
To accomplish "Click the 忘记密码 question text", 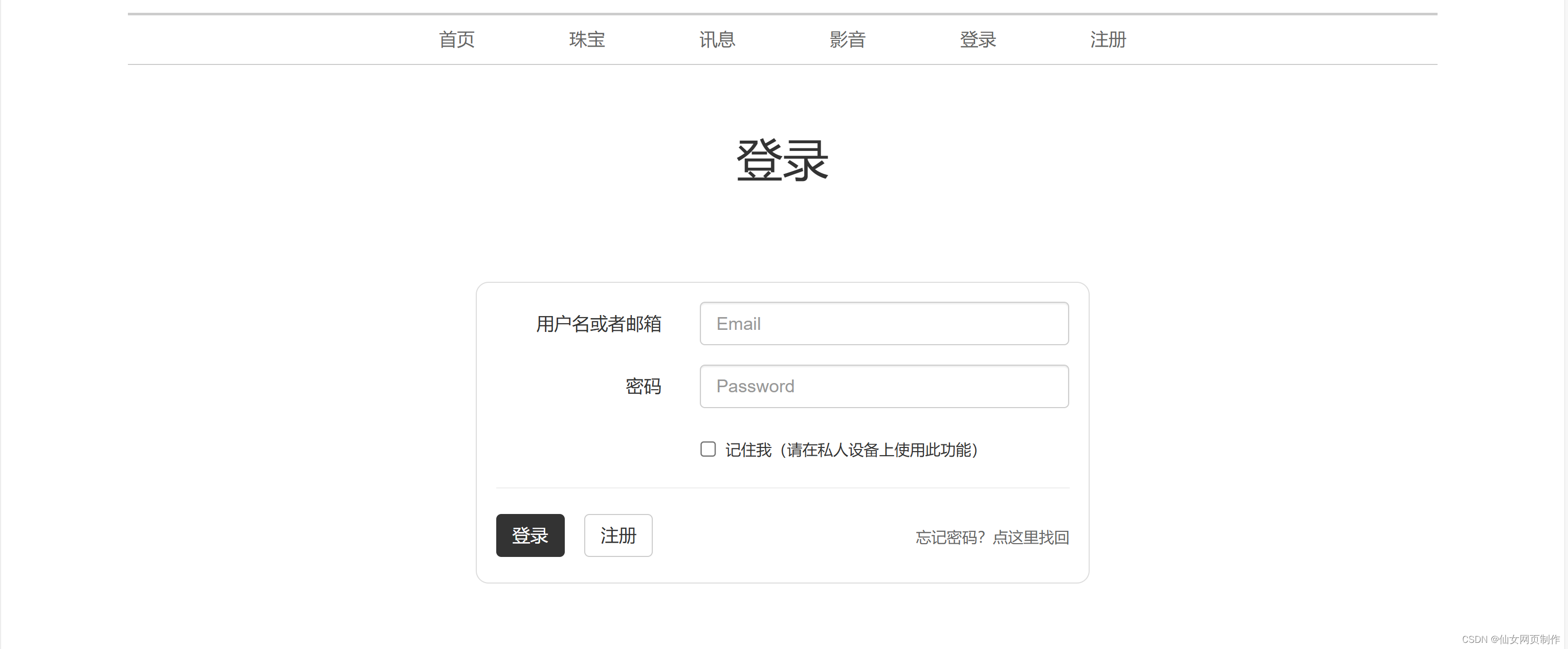I will pyautogui.click(x=948, y=538).
